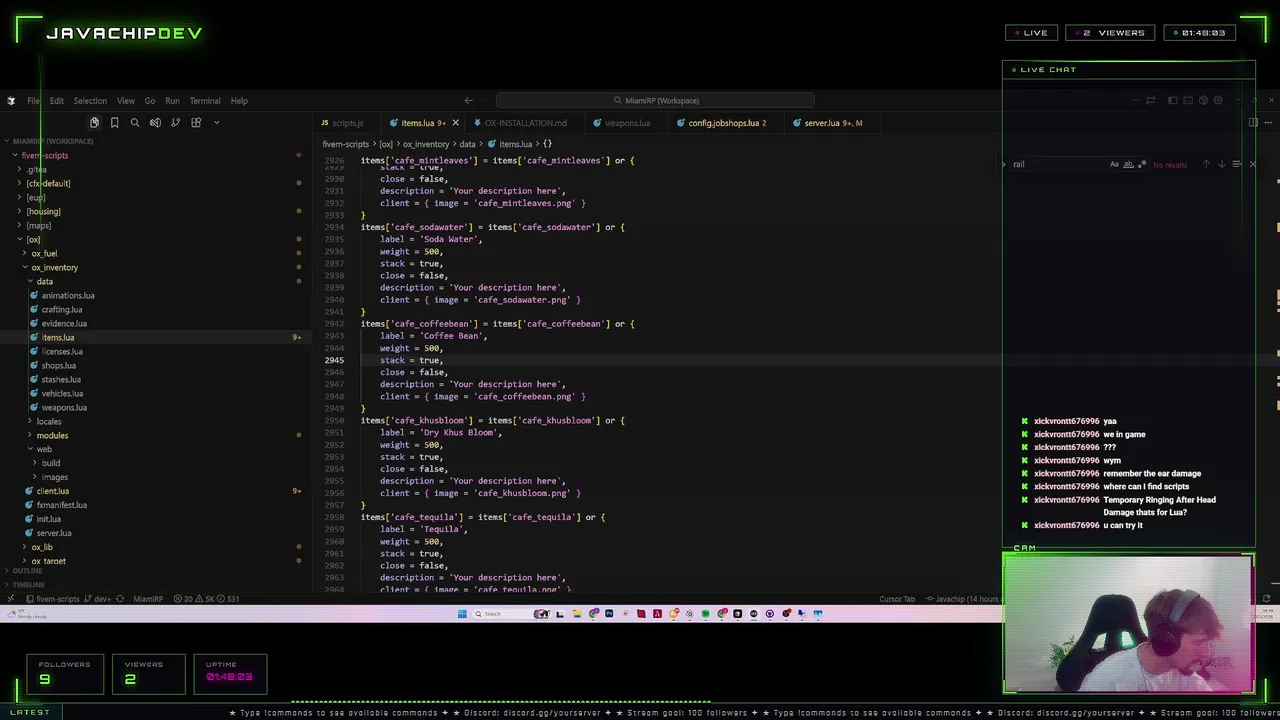Open the Help menu
1280x720 pixels.
coord(239,101)
